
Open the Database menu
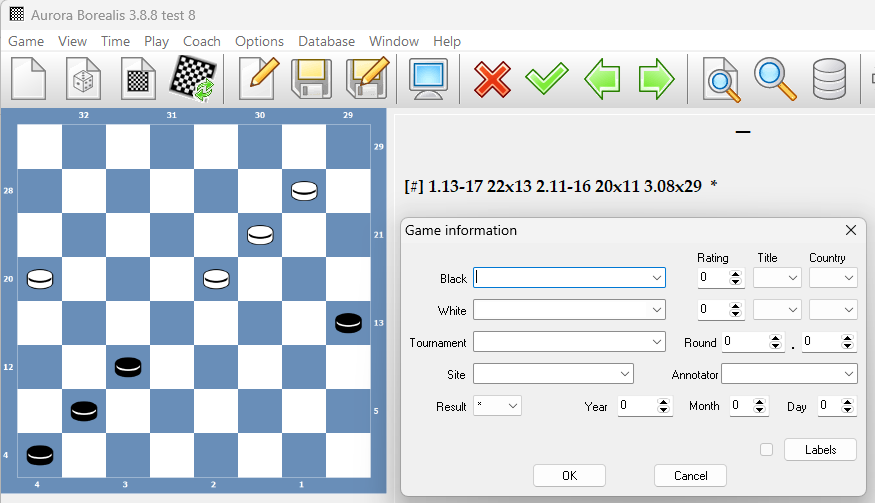coord(326,41)
